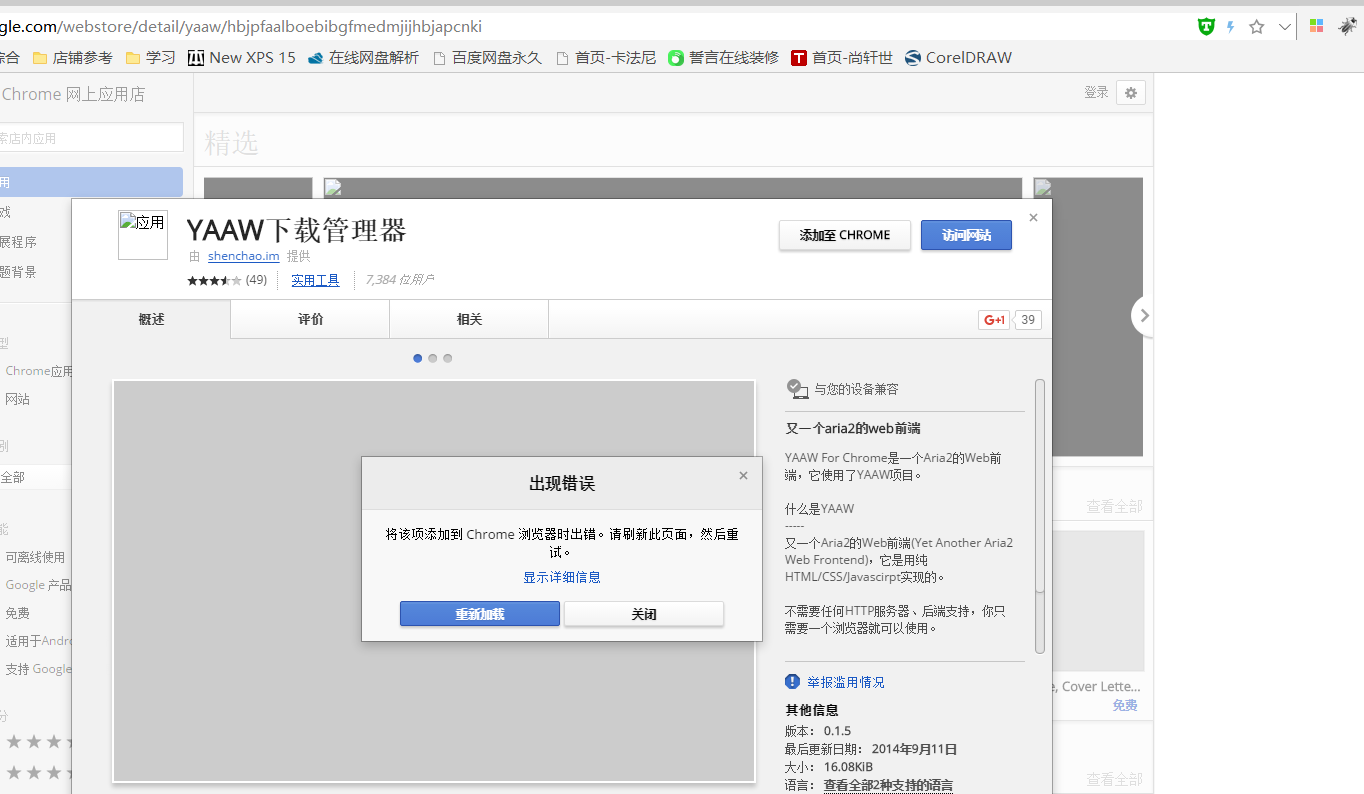Click the YAAW app icon image

point(143,235)
